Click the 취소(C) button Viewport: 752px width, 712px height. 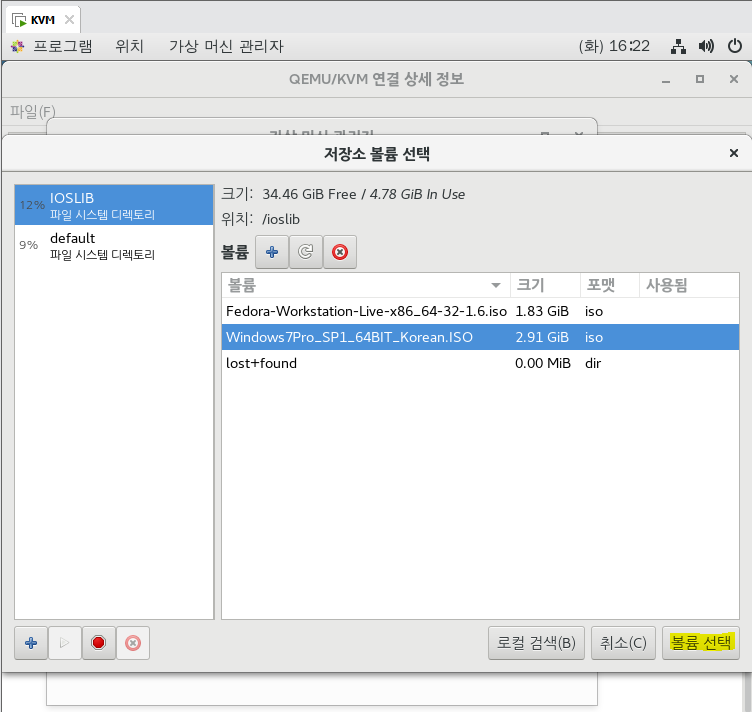[623, 642]
